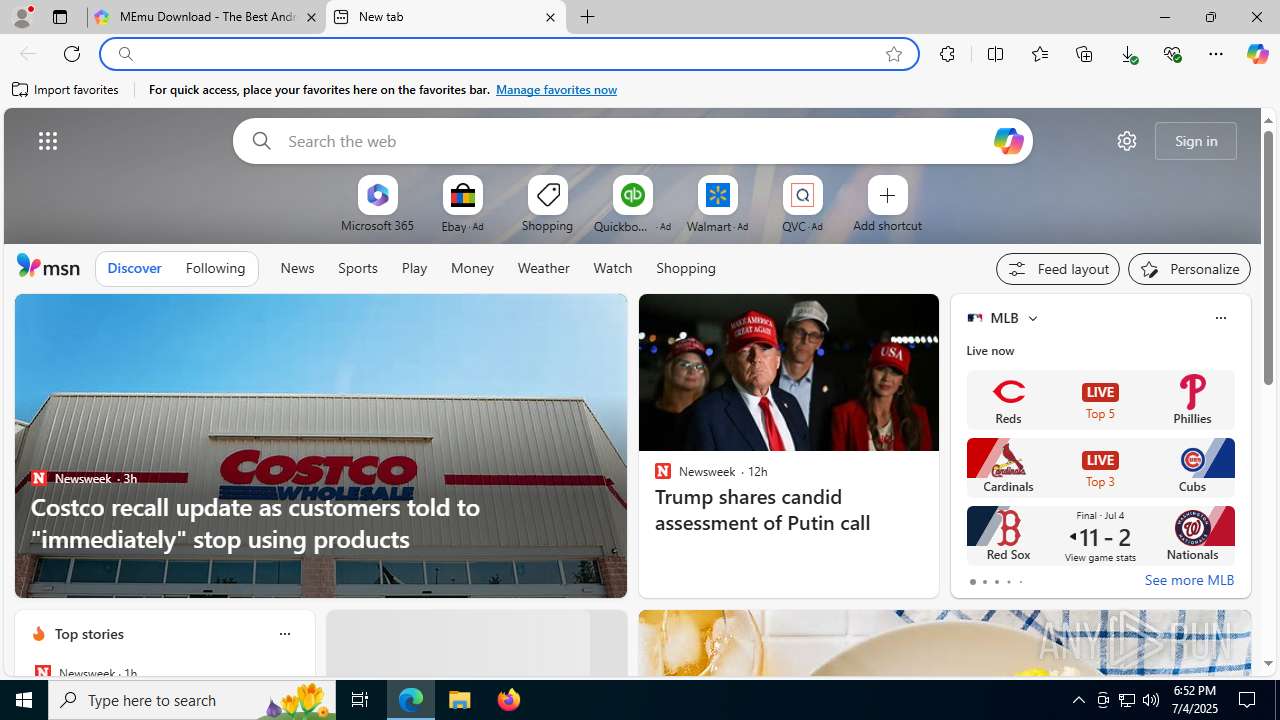Open page settings gear icon
The width and height of the screenshot is (1280, 720).
[x=1127, y=141]
